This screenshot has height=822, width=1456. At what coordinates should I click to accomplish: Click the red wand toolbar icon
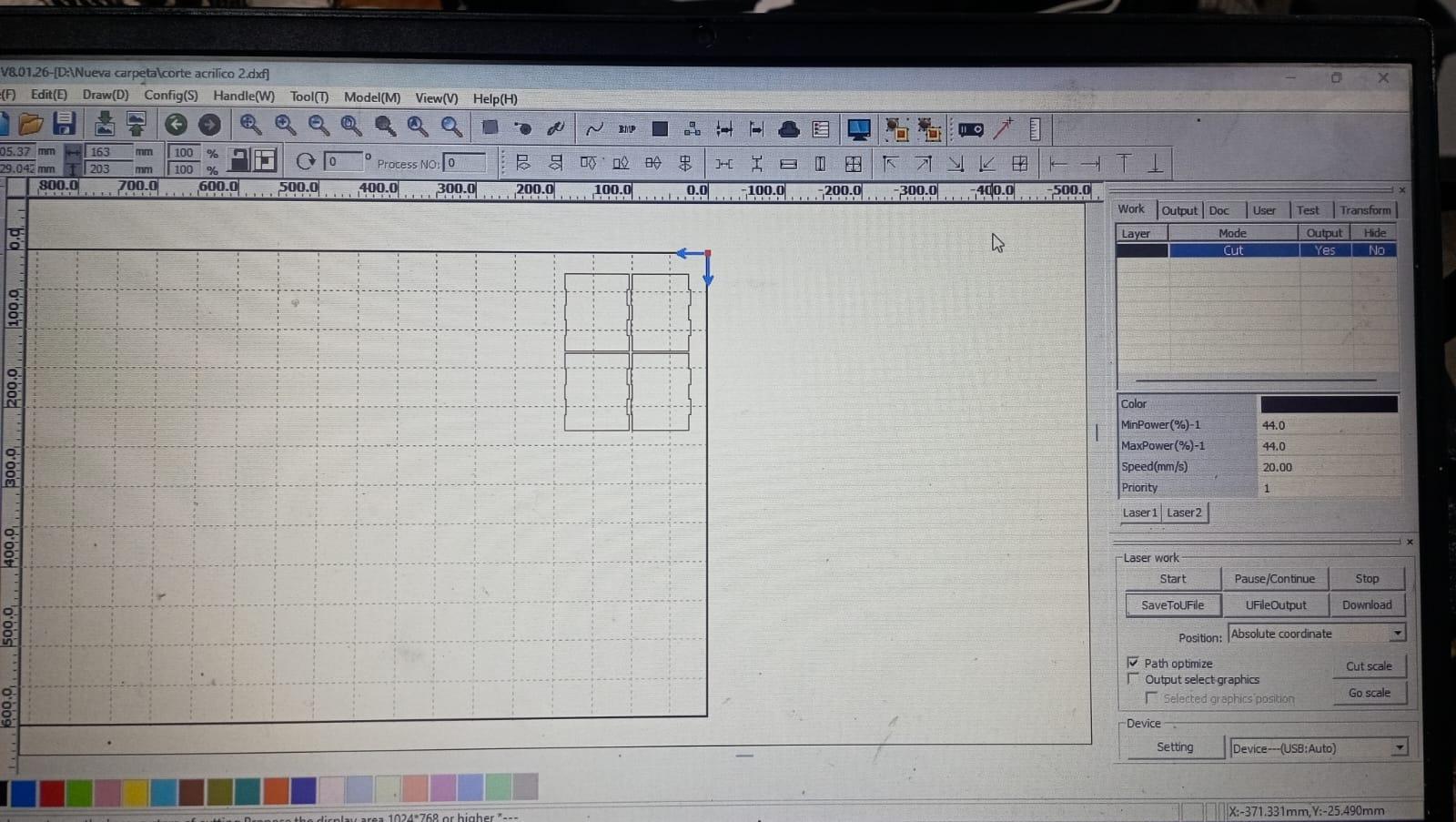tap(1004, 129)
